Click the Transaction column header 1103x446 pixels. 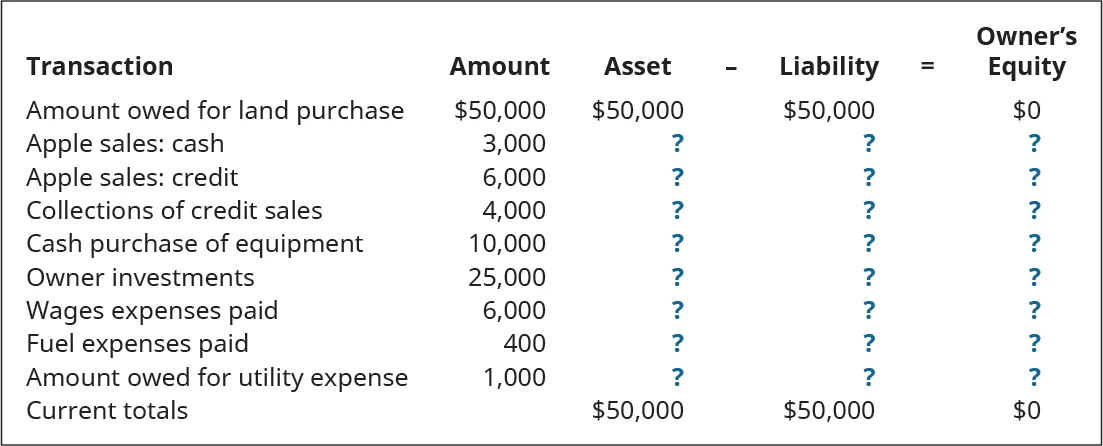tap(99, 67)
